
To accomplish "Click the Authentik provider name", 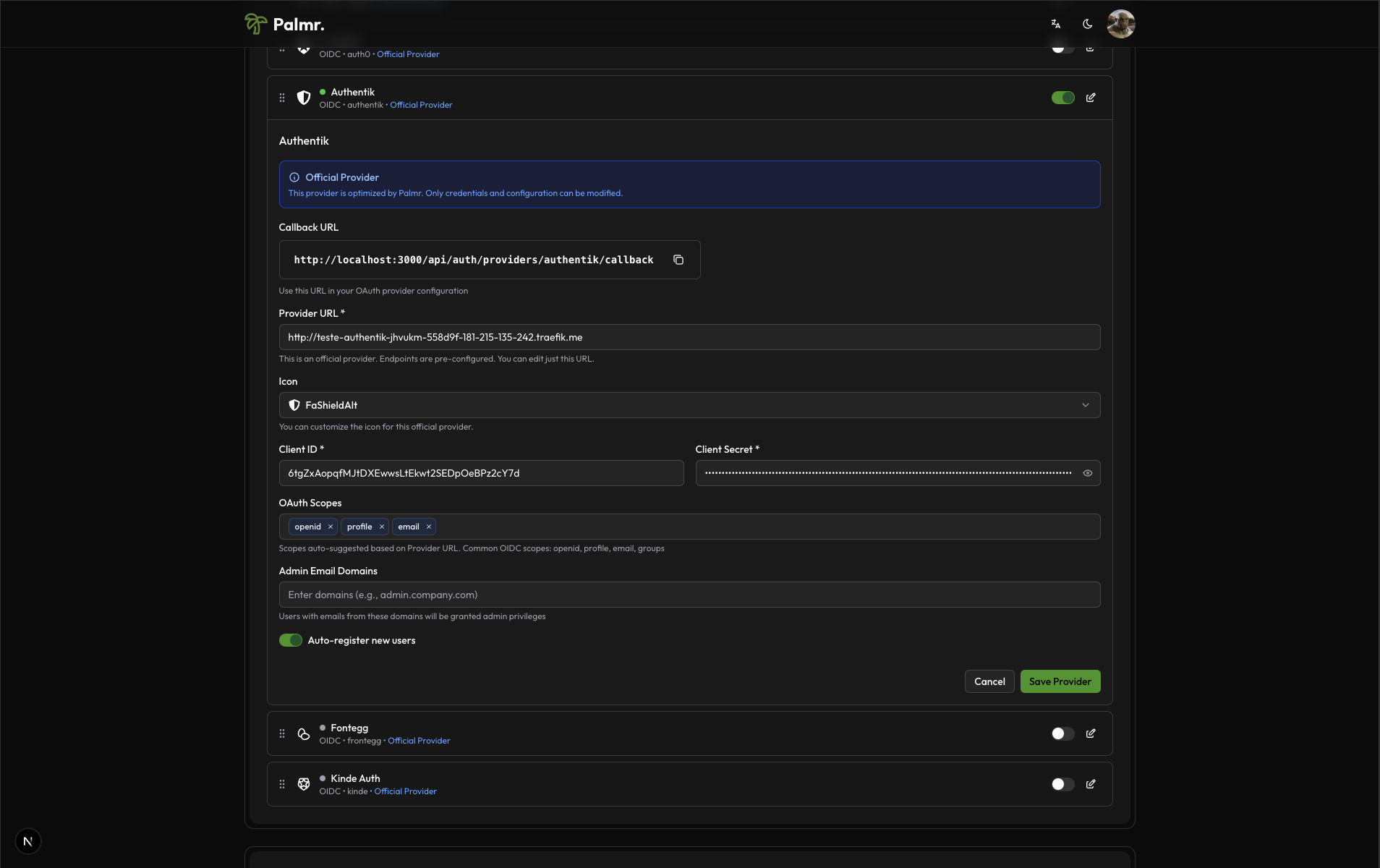I will [x=352, y=92].
